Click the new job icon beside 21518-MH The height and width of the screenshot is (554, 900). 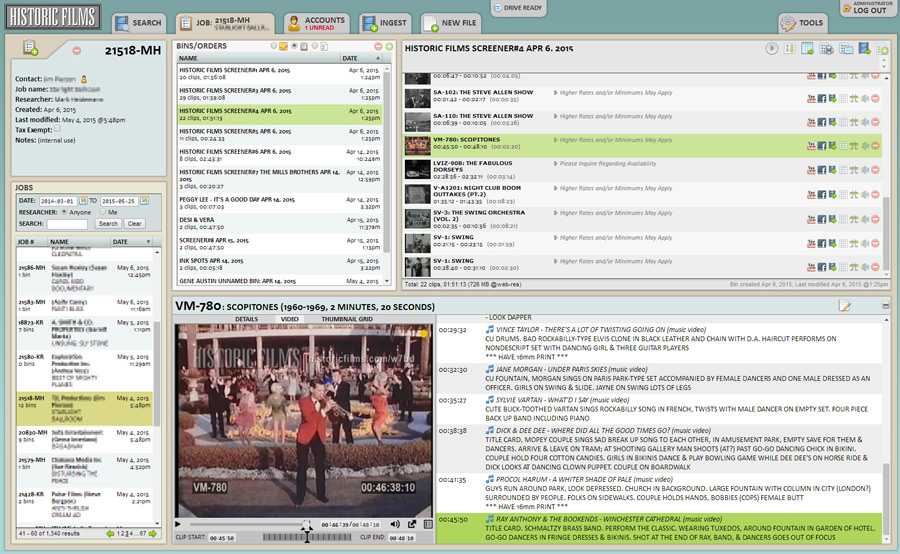click(x=30, y=48)
